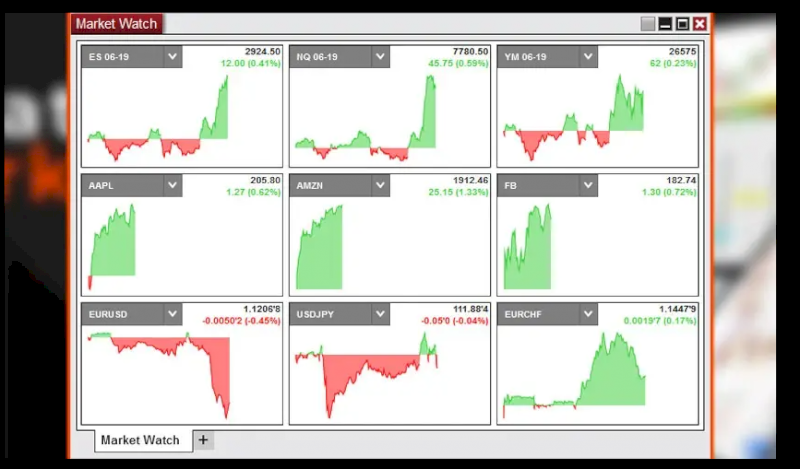
Task: Expand the AAPL symbol dropdown arrow
Action: click(172, 185)
